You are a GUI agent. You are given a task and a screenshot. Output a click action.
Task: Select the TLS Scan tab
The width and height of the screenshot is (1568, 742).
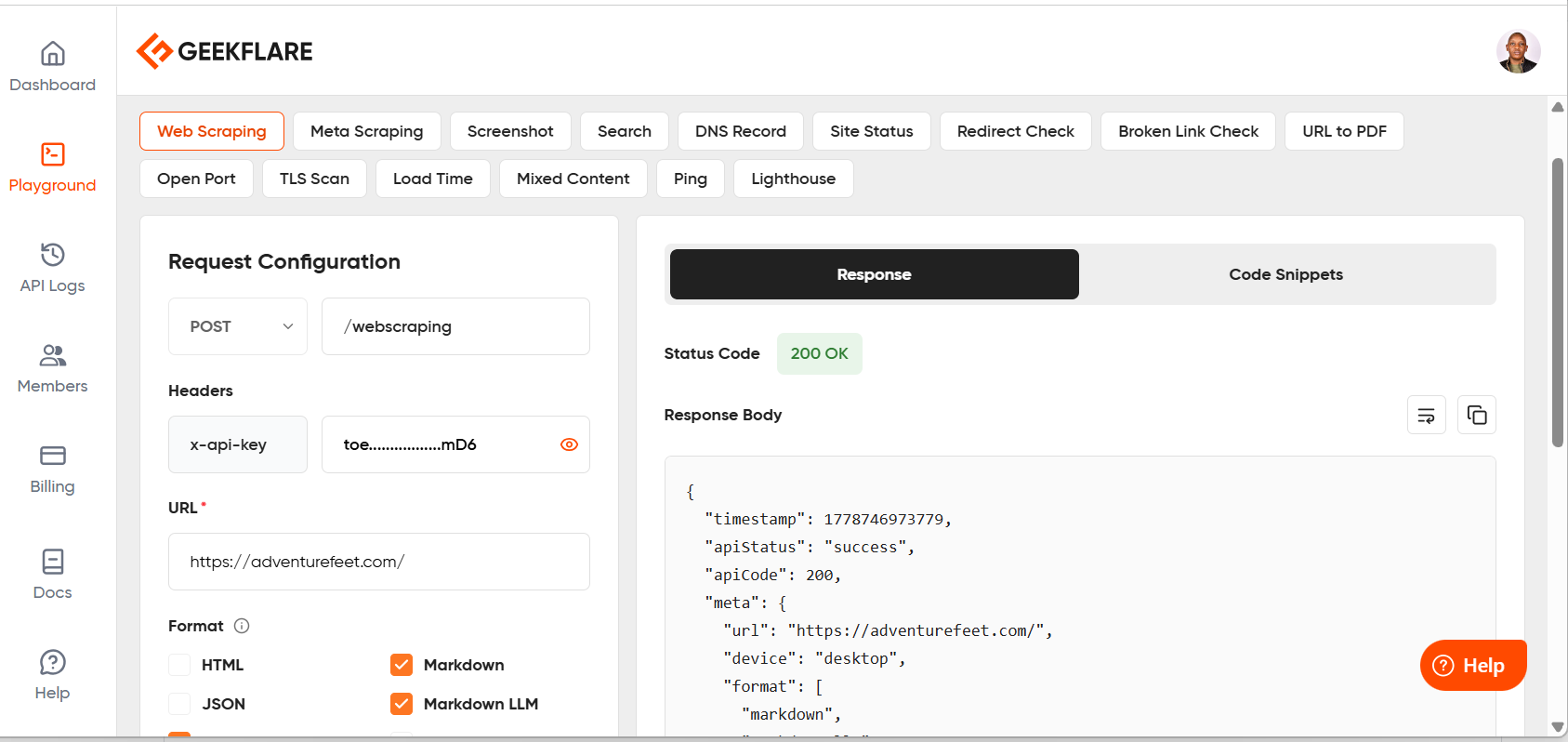coord(315,179)
